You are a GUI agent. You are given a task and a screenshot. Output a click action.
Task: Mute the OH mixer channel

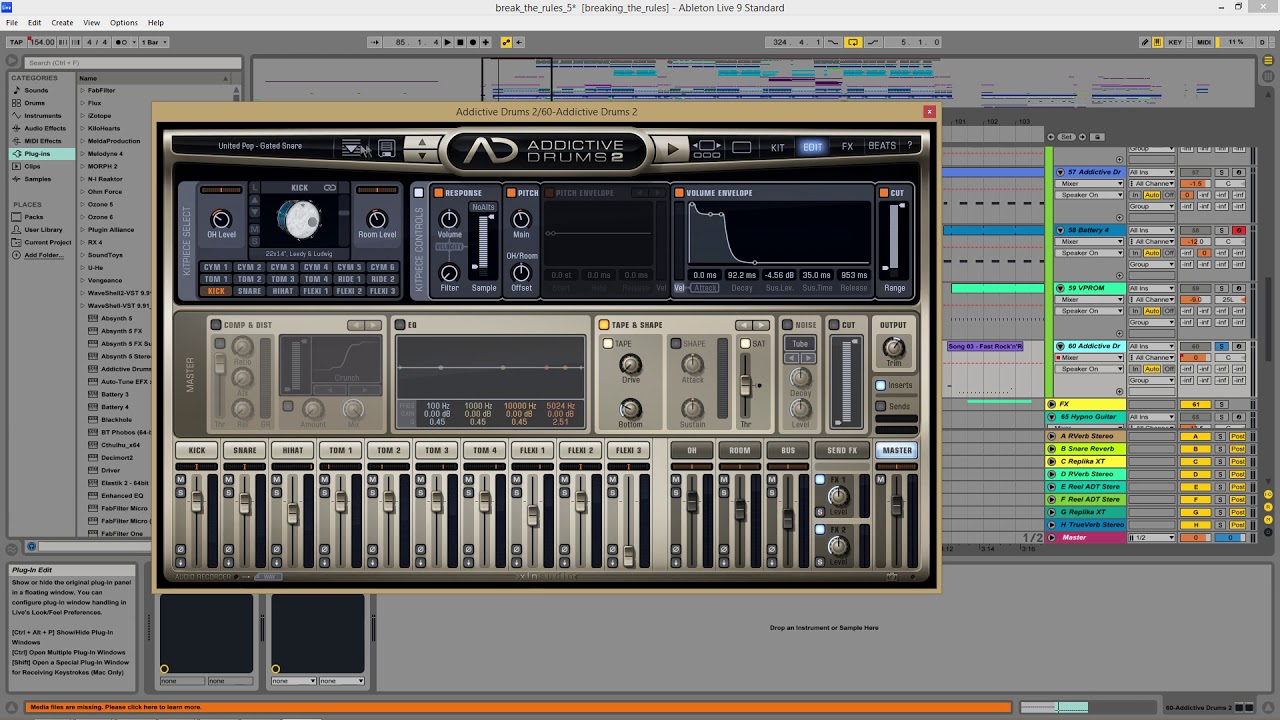(x=676, y=480)
